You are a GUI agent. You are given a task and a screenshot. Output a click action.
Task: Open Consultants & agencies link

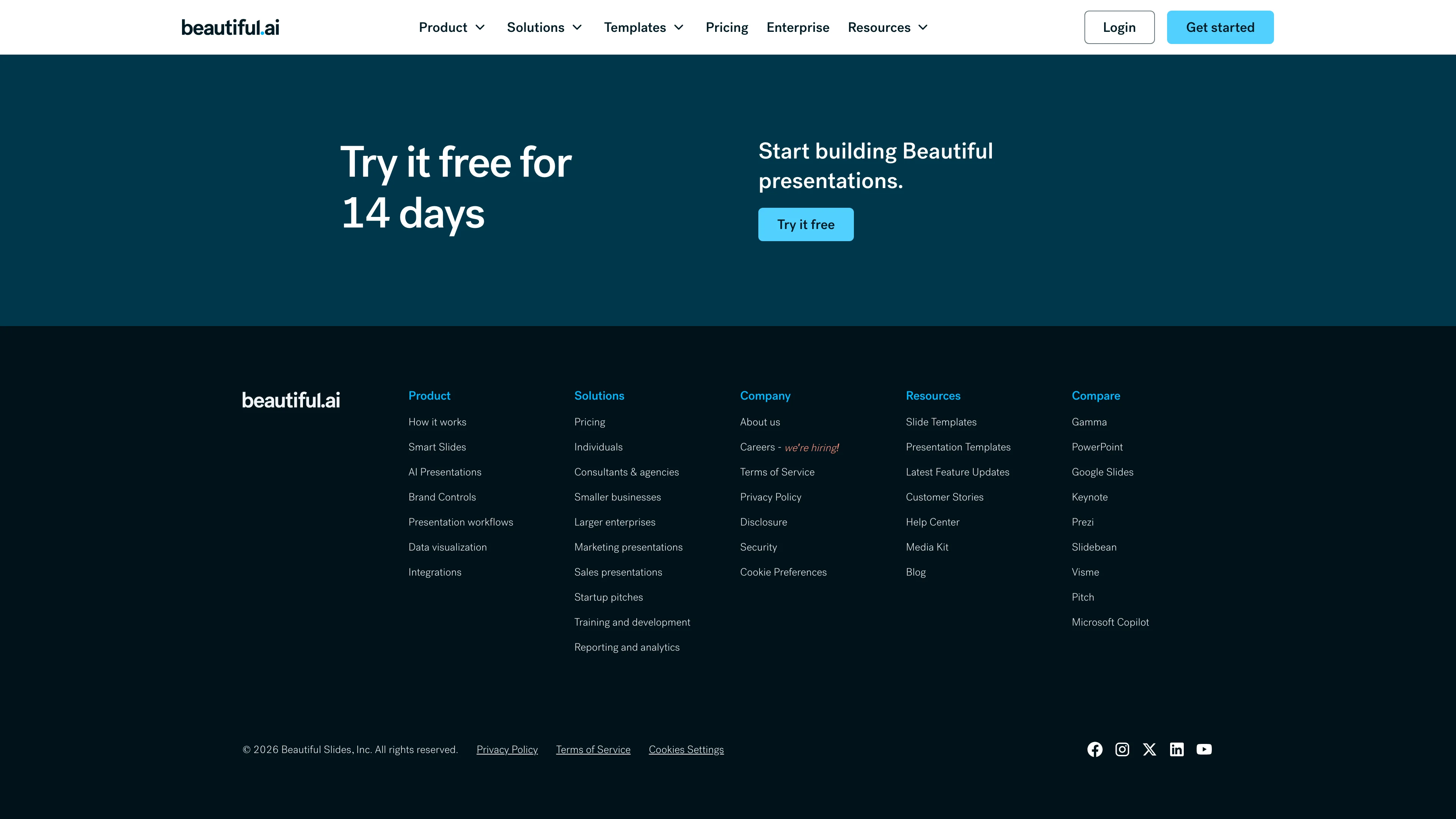[x=627, y=472]
